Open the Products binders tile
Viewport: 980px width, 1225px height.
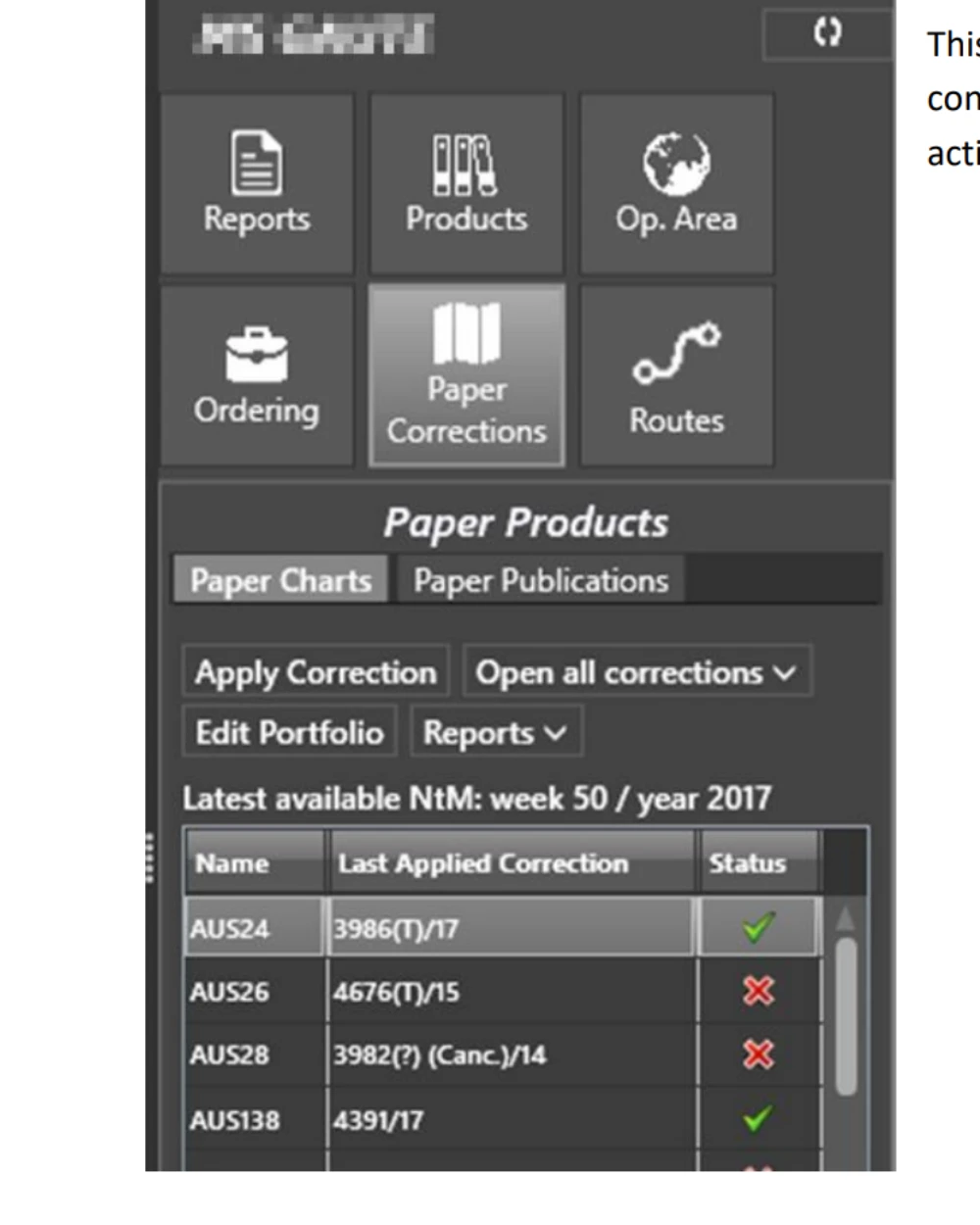point(466,184)
